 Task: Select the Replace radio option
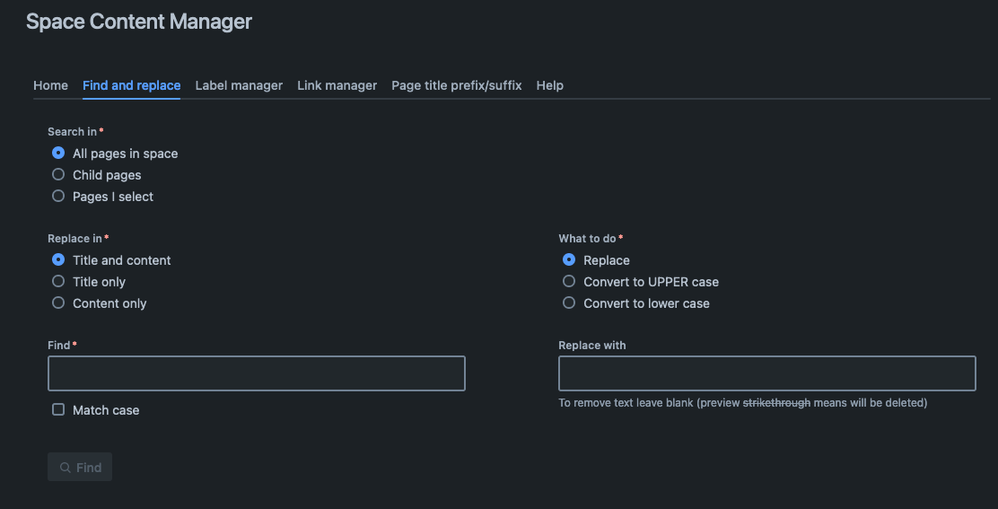[x=569, y=260]
